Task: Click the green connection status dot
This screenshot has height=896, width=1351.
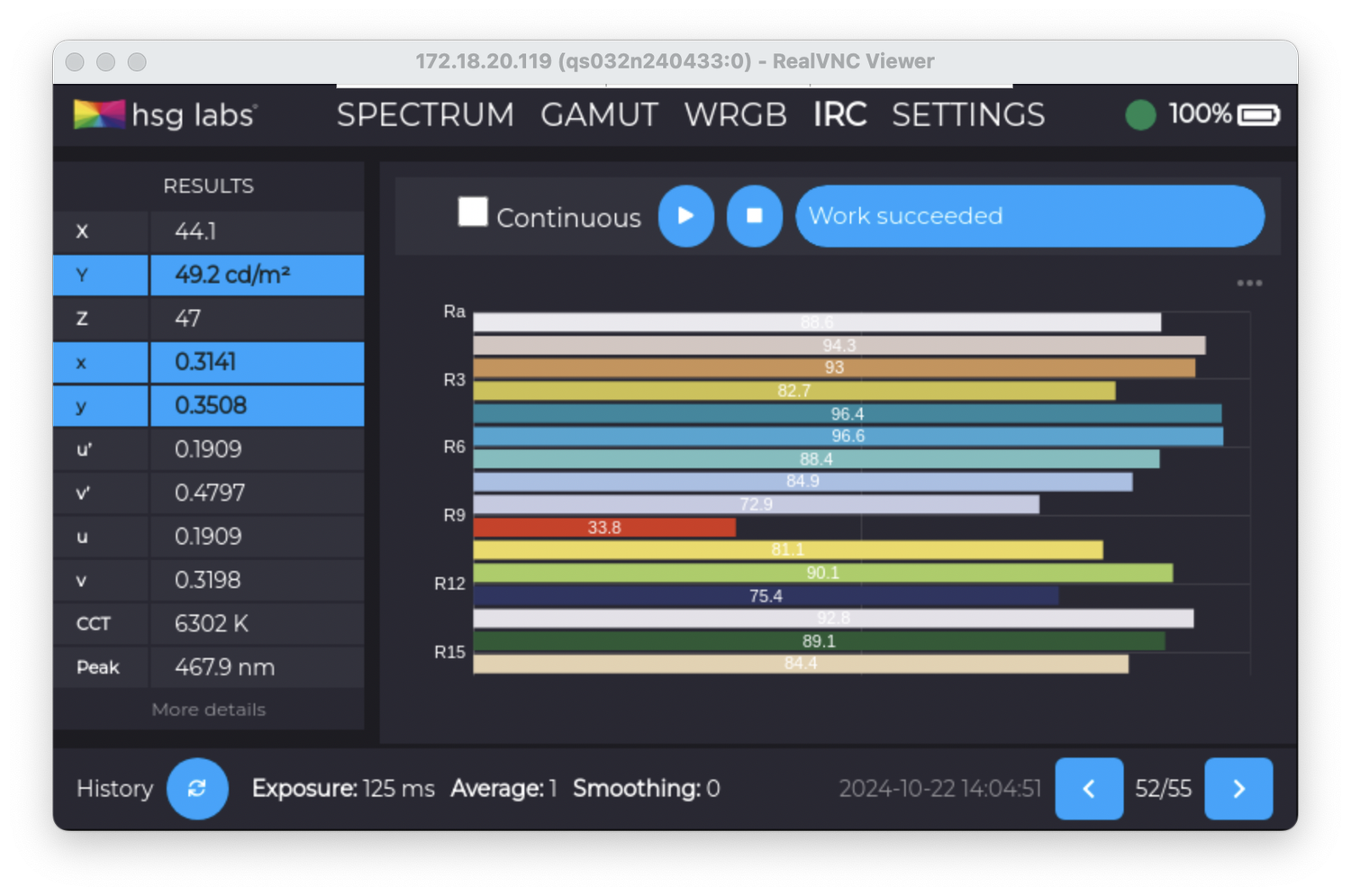Action: 1140,114
